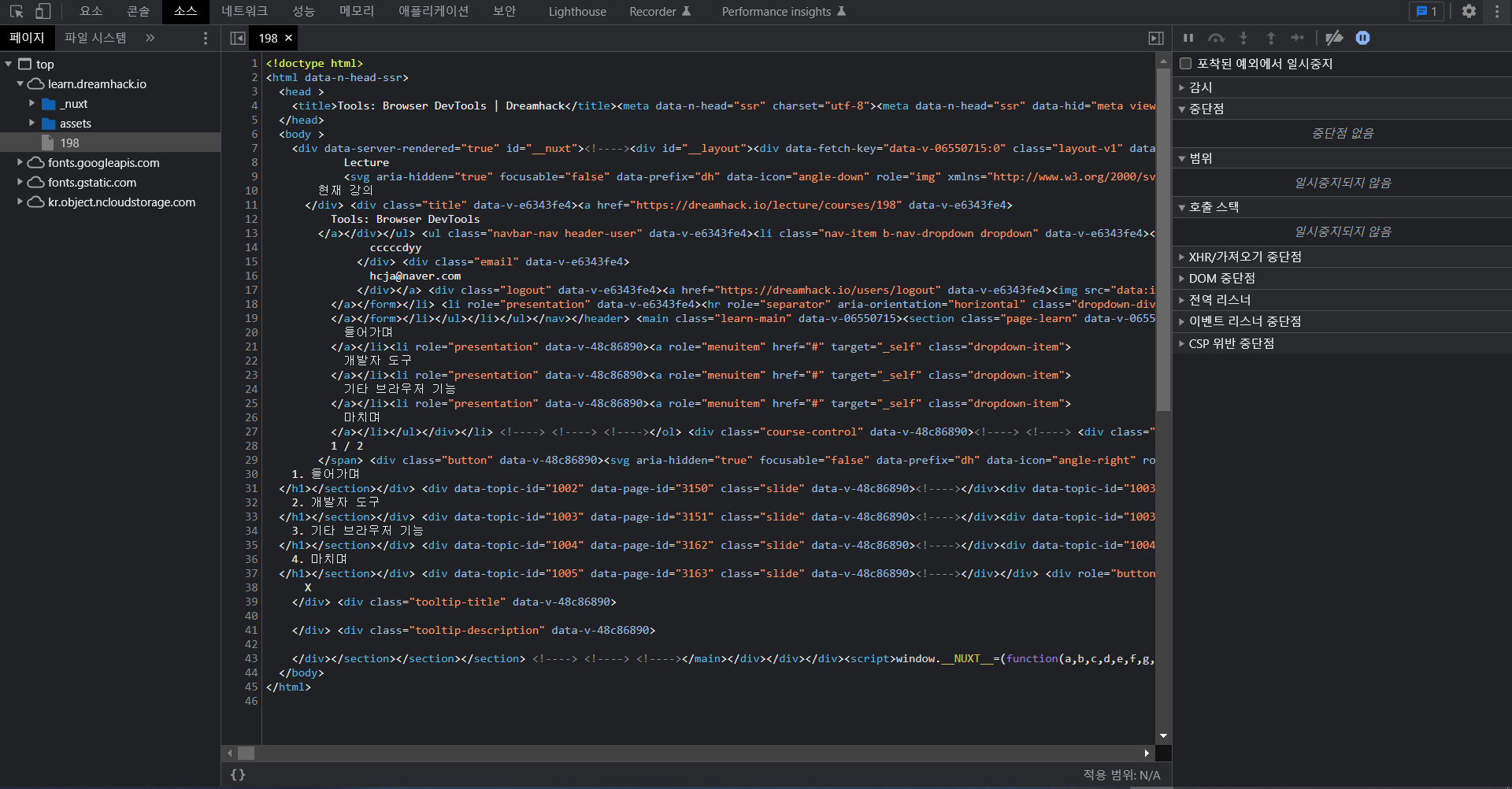Click the fonts.googleapis.com label

pyautogui.click(x=103, y=163)
